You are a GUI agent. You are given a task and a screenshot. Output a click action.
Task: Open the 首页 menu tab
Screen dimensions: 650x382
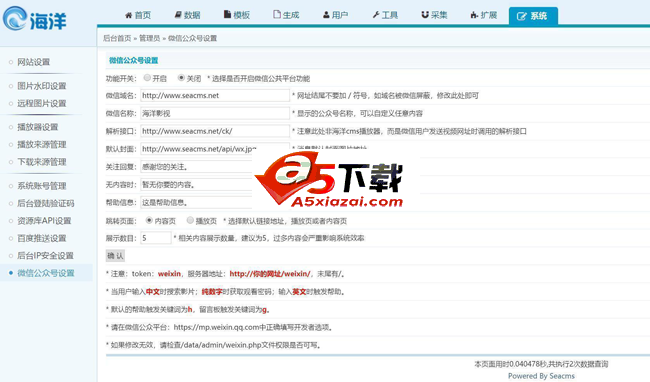(138, 15)
